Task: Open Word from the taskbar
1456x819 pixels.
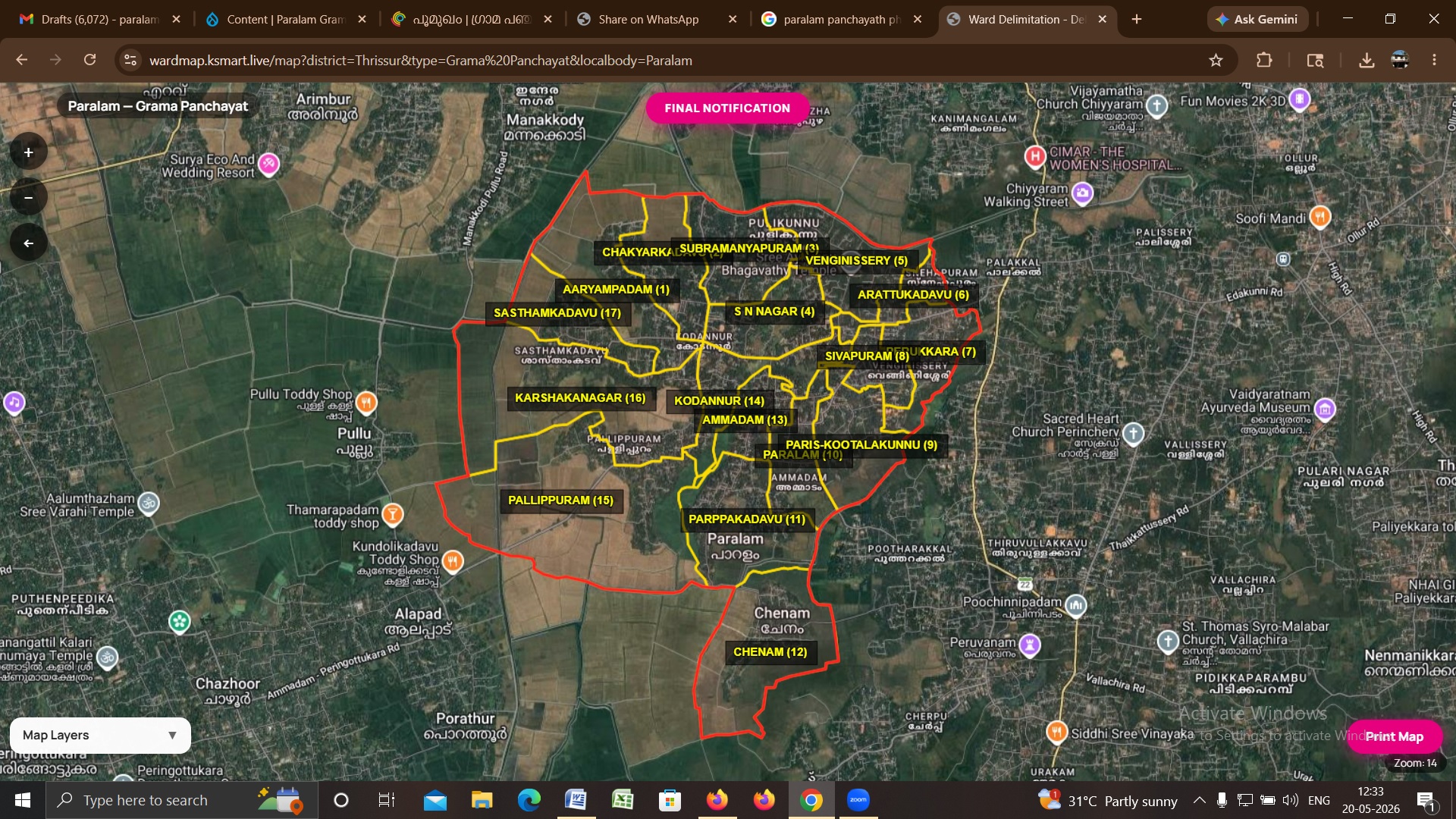Action: 576,800
